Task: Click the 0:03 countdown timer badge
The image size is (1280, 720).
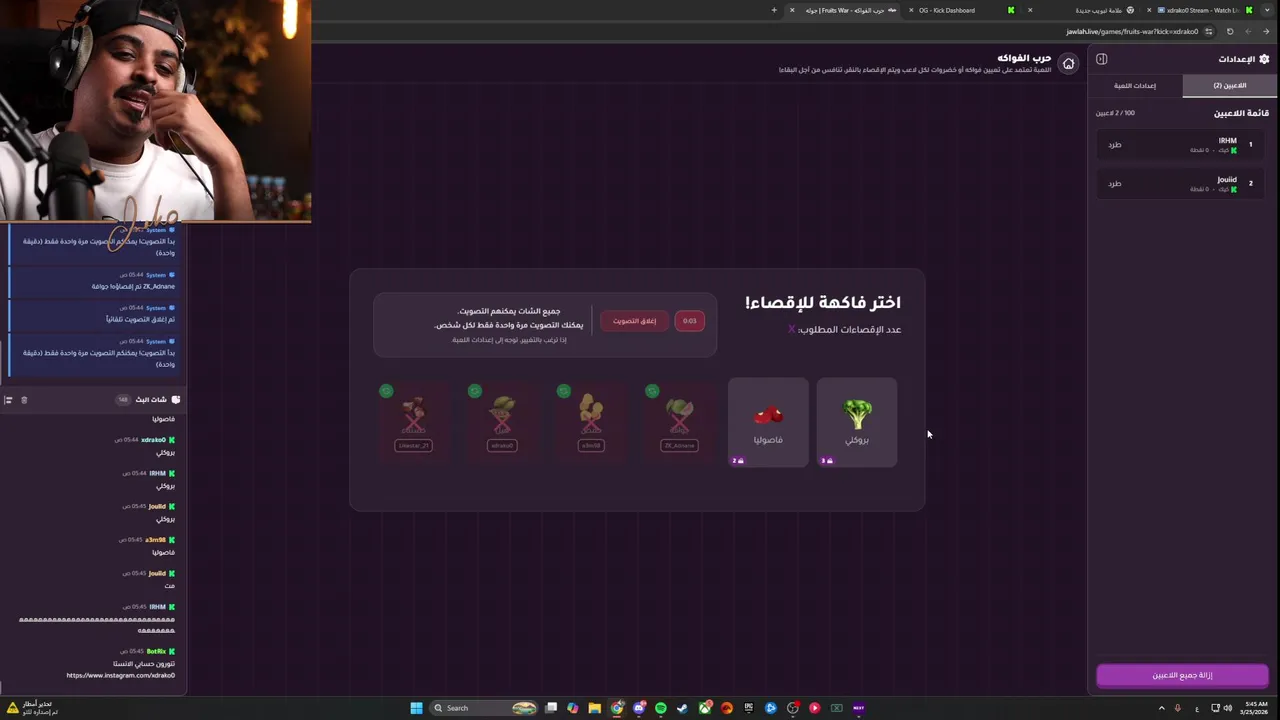Action: point(689,321)
